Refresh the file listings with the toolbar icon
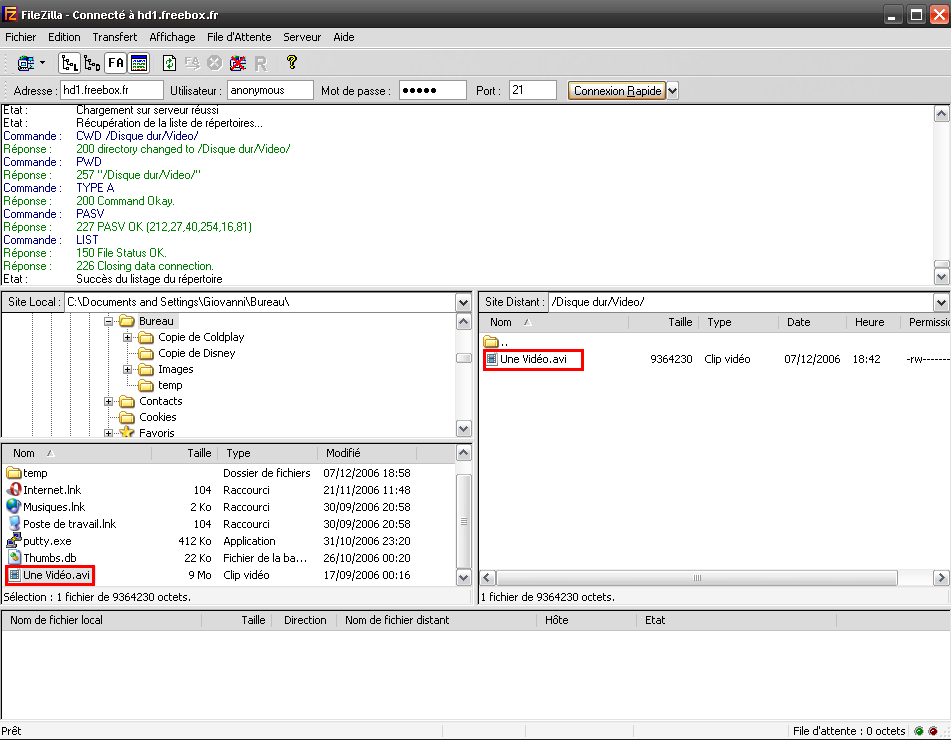The width and height of the screenshot is (951, 740). [x=170, y=62]
